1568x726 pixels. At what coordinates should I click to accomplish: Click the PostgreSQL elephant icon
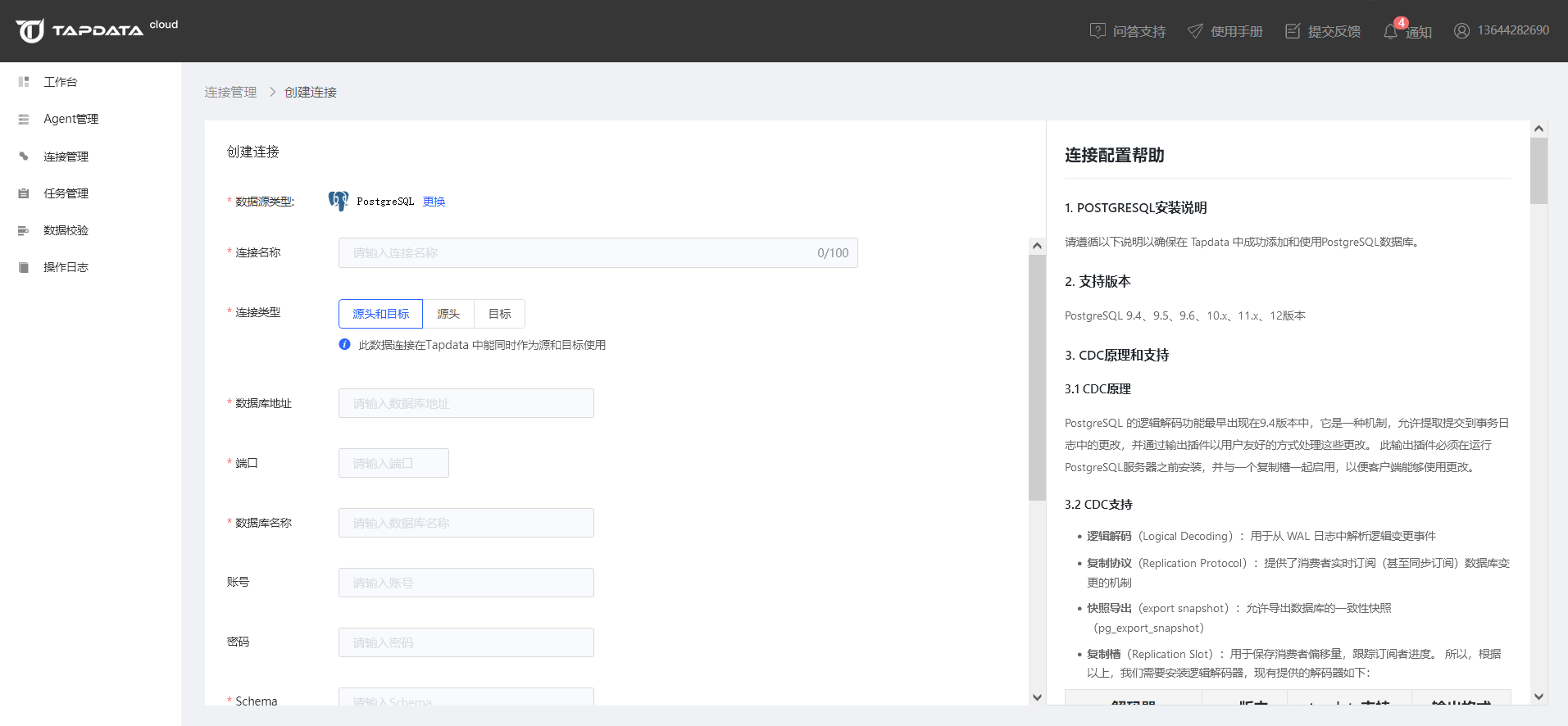pyautogui.click(x=338, y=202)
